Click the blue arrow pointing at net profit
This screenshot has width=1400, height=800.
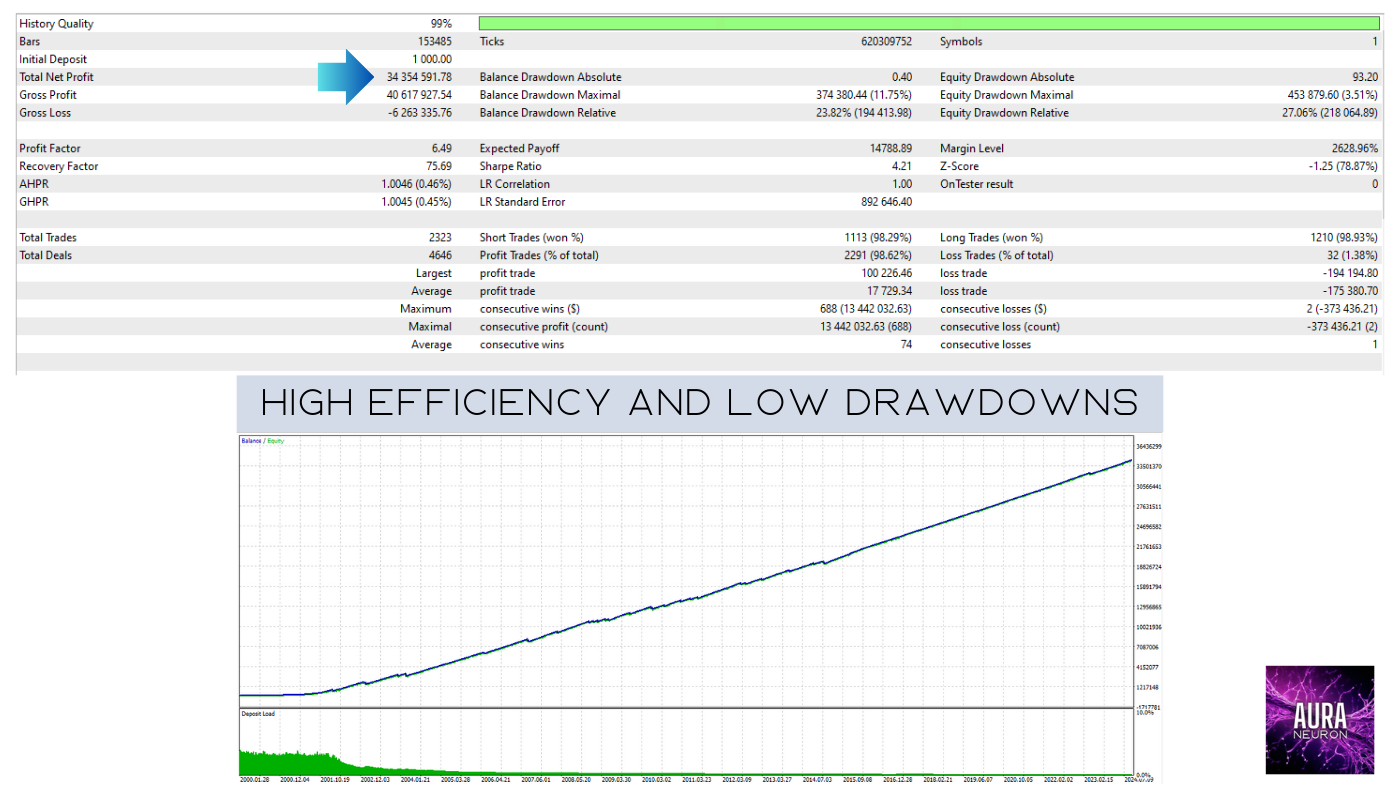tap(344, 77)
